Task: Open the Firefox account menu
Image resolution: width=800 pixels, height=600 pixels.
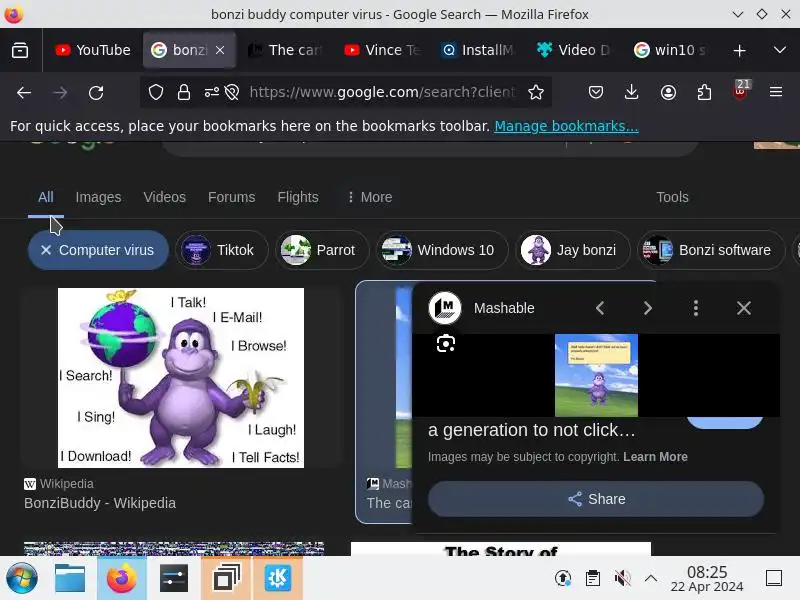Action: [x=668, y=92]
